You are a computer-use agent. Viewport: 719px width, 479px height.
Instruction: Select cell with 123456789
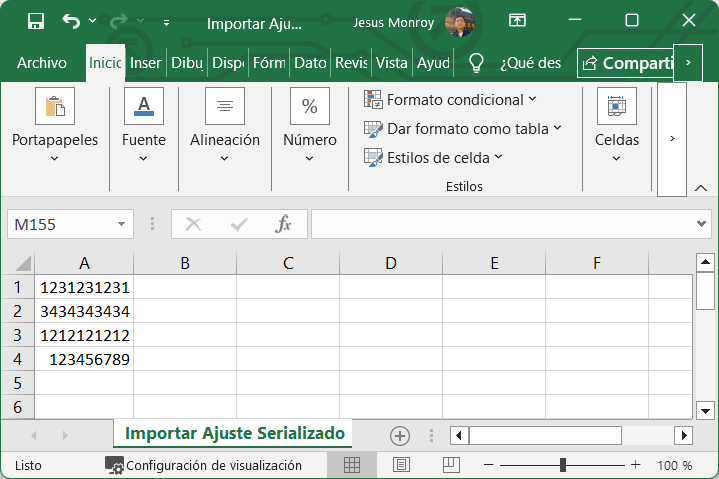point(84,359)
